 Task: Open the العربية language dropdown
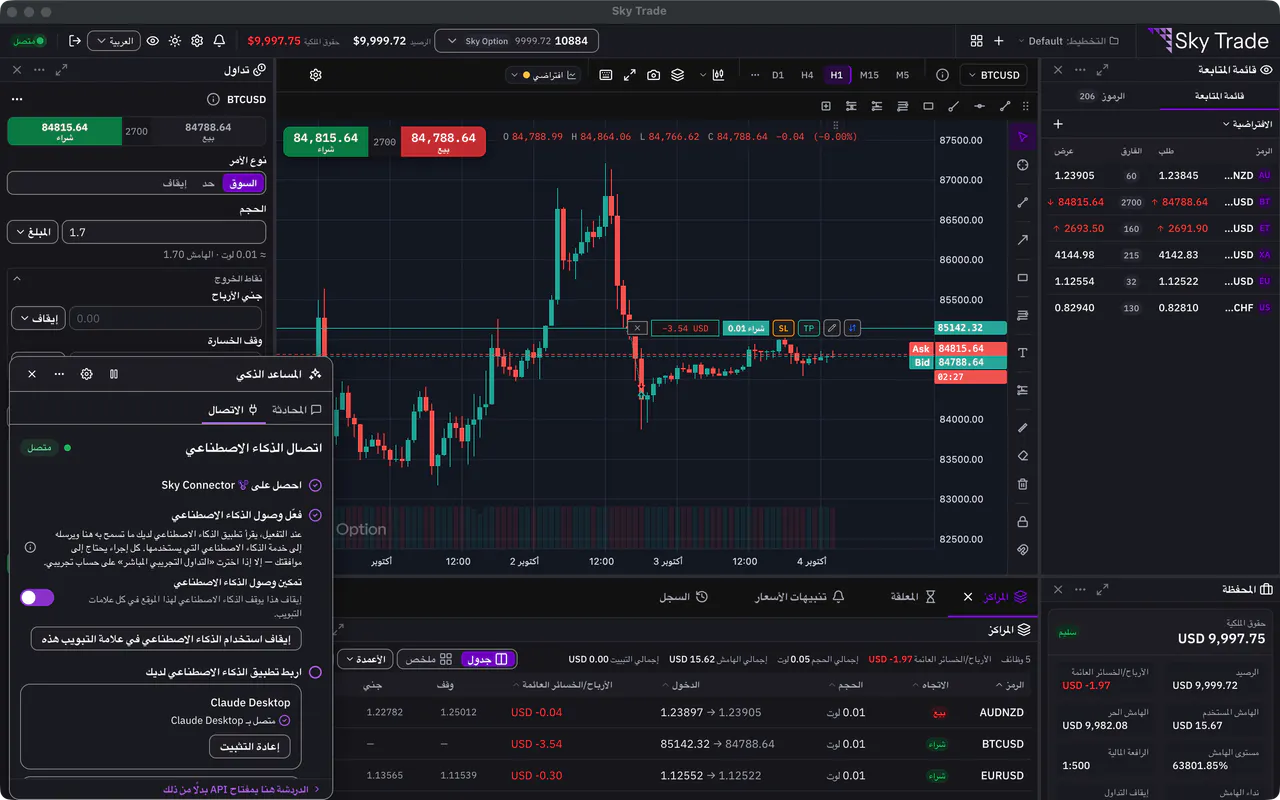click(114, 41)
